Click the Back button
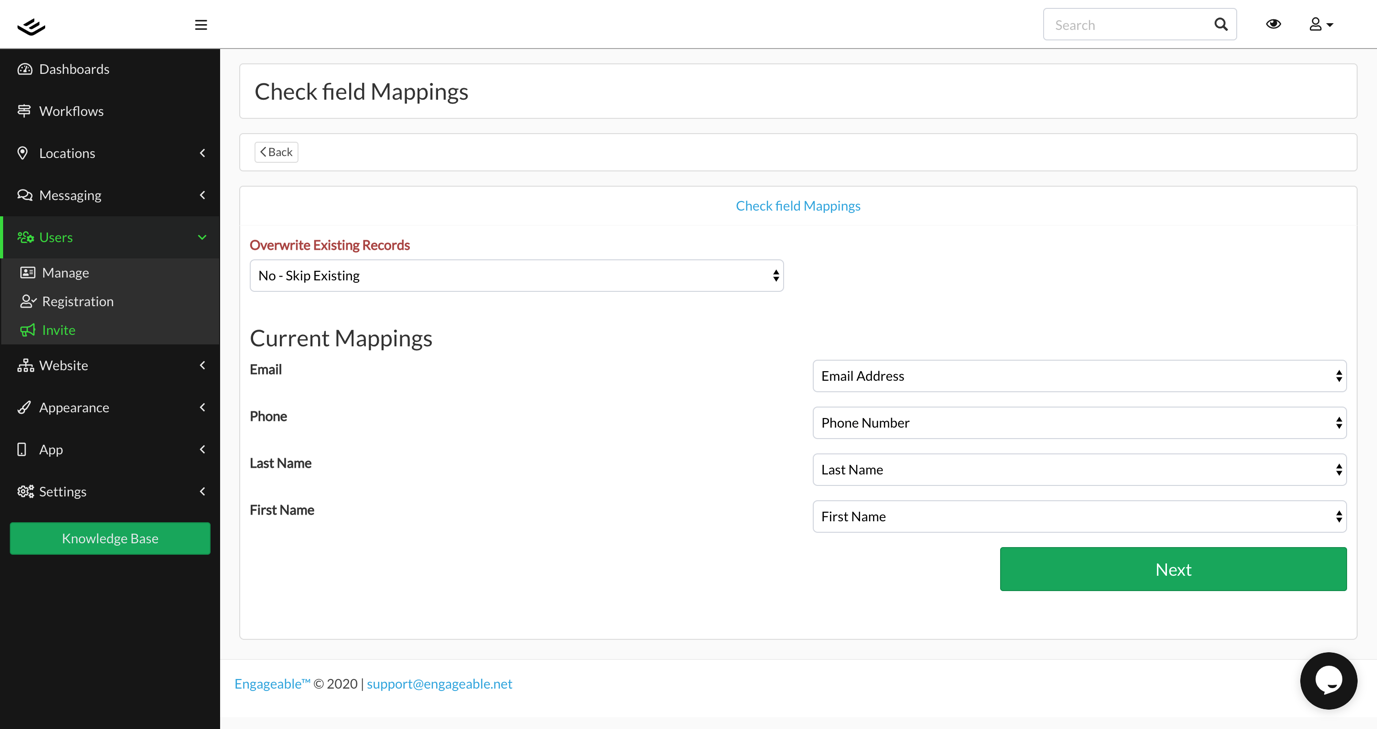The image size is (1377, 729). (x=276, y=152)
